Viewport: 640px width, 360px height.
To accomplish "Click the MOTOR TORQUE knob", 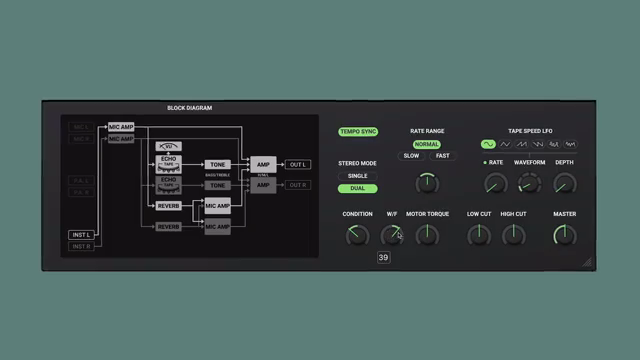I will coord(427,235).
